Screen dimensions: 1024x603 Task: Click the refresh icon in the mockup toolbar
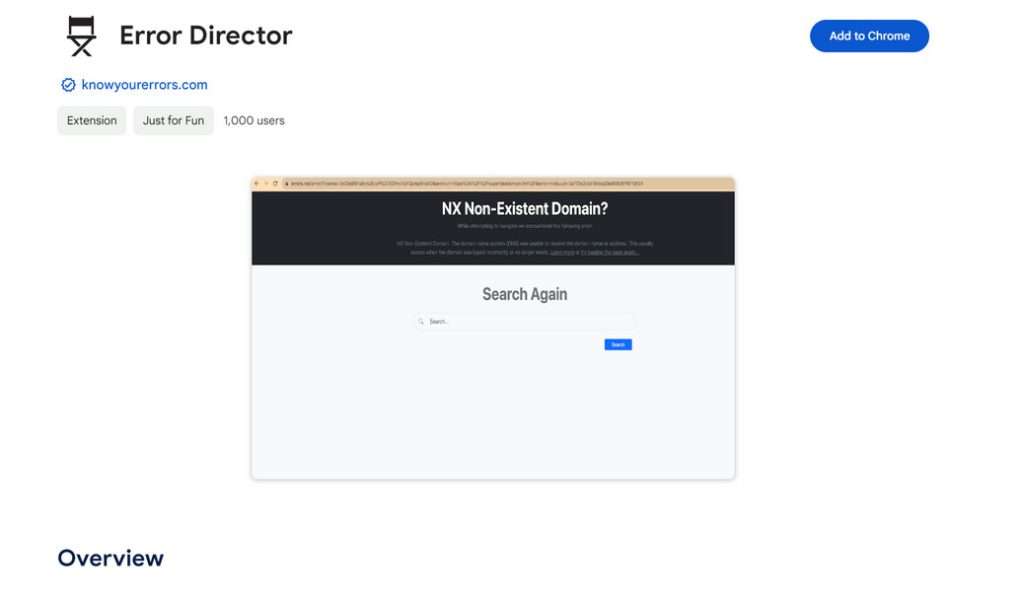(276, 183)
